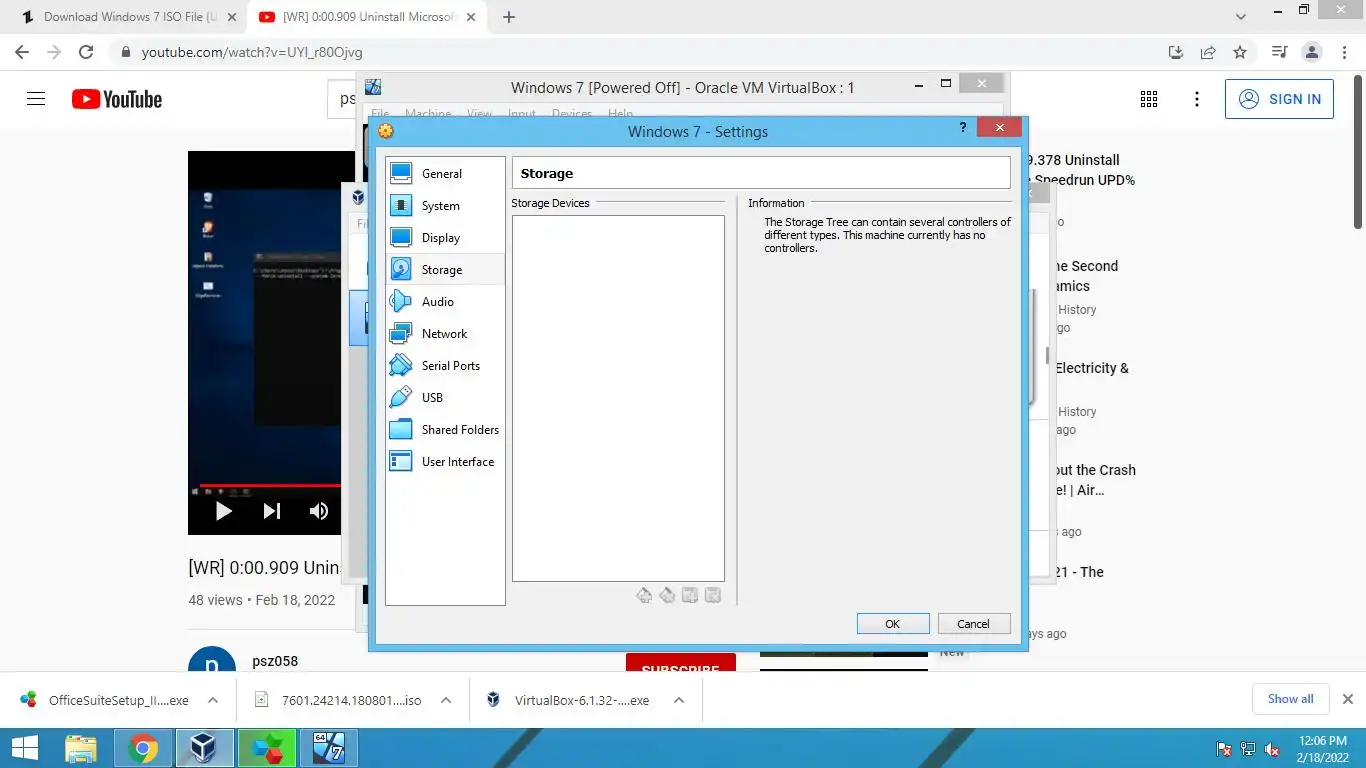Click the add storage controller icon
Viewport: 1366px width, 768px height.
tap(644, 596)
